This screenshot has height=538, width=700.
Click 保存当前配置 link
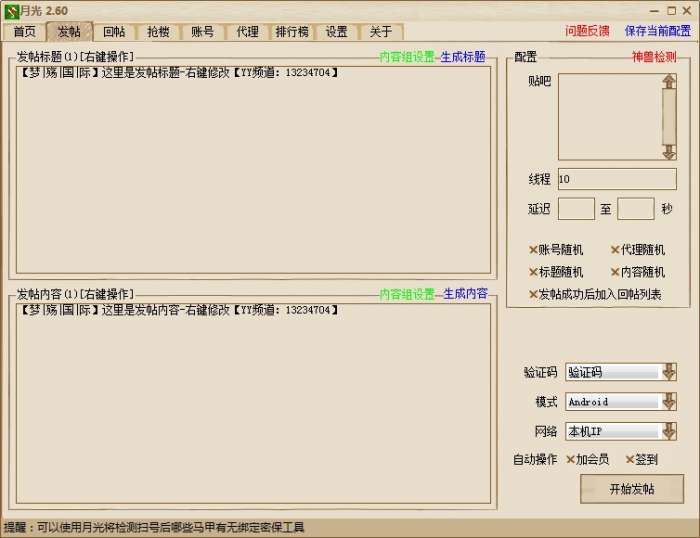tap(658, 31)
